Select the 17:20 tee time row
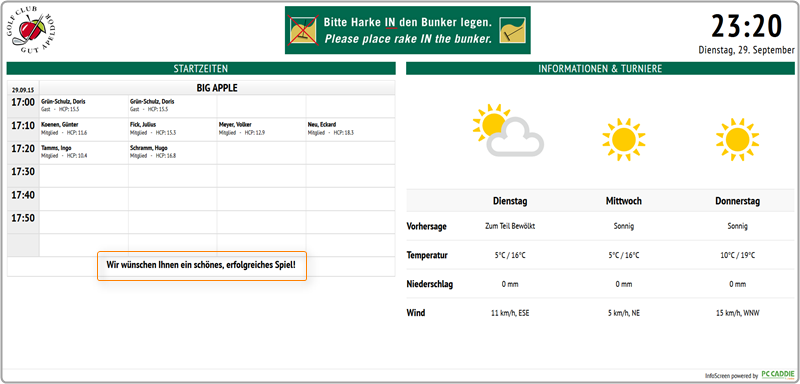This screenshot has height=384, width=800. coord(201,153)
